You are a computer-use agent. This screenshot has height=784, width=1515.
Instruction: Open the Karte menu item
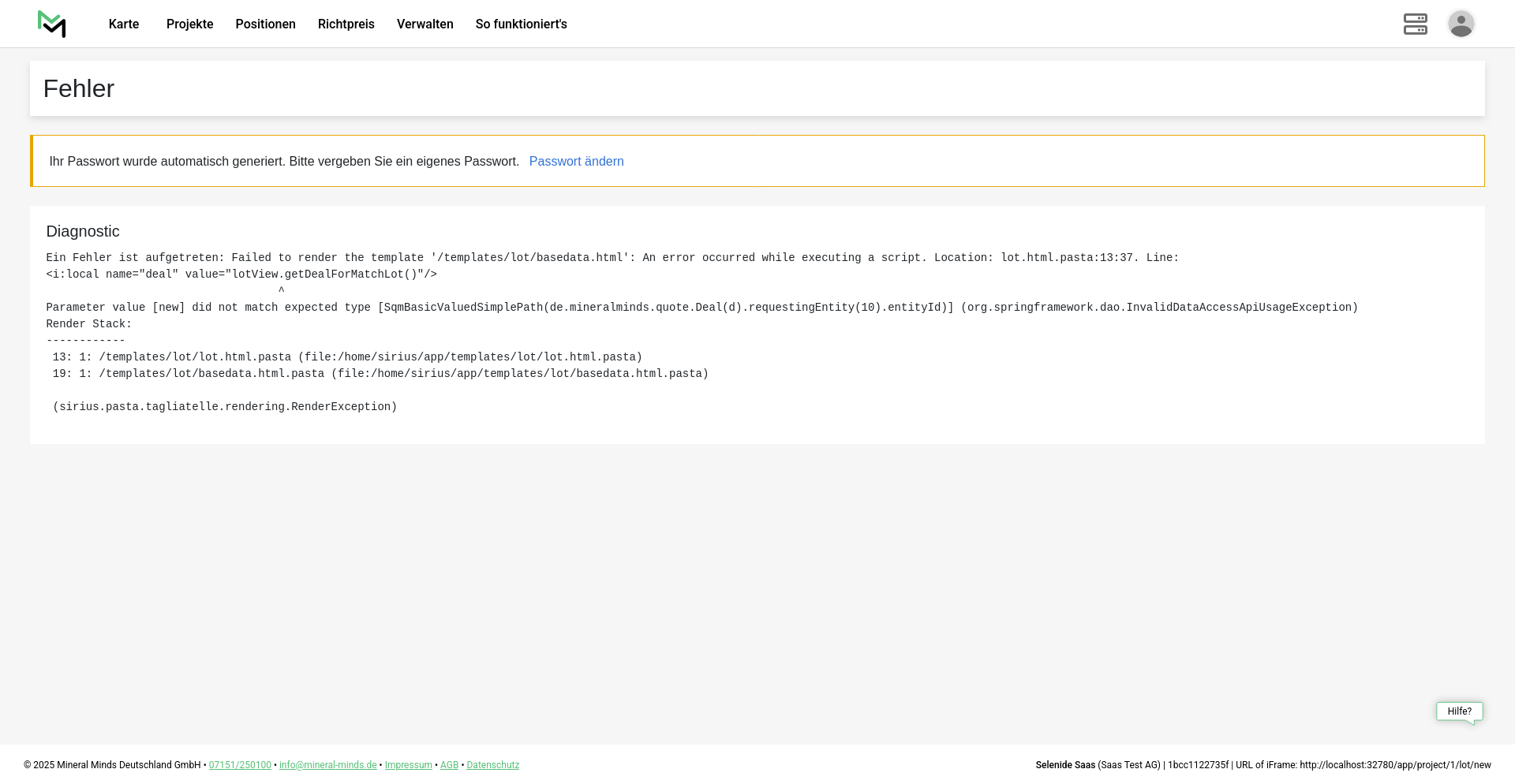pyautogui.click(x=124, y=24)
